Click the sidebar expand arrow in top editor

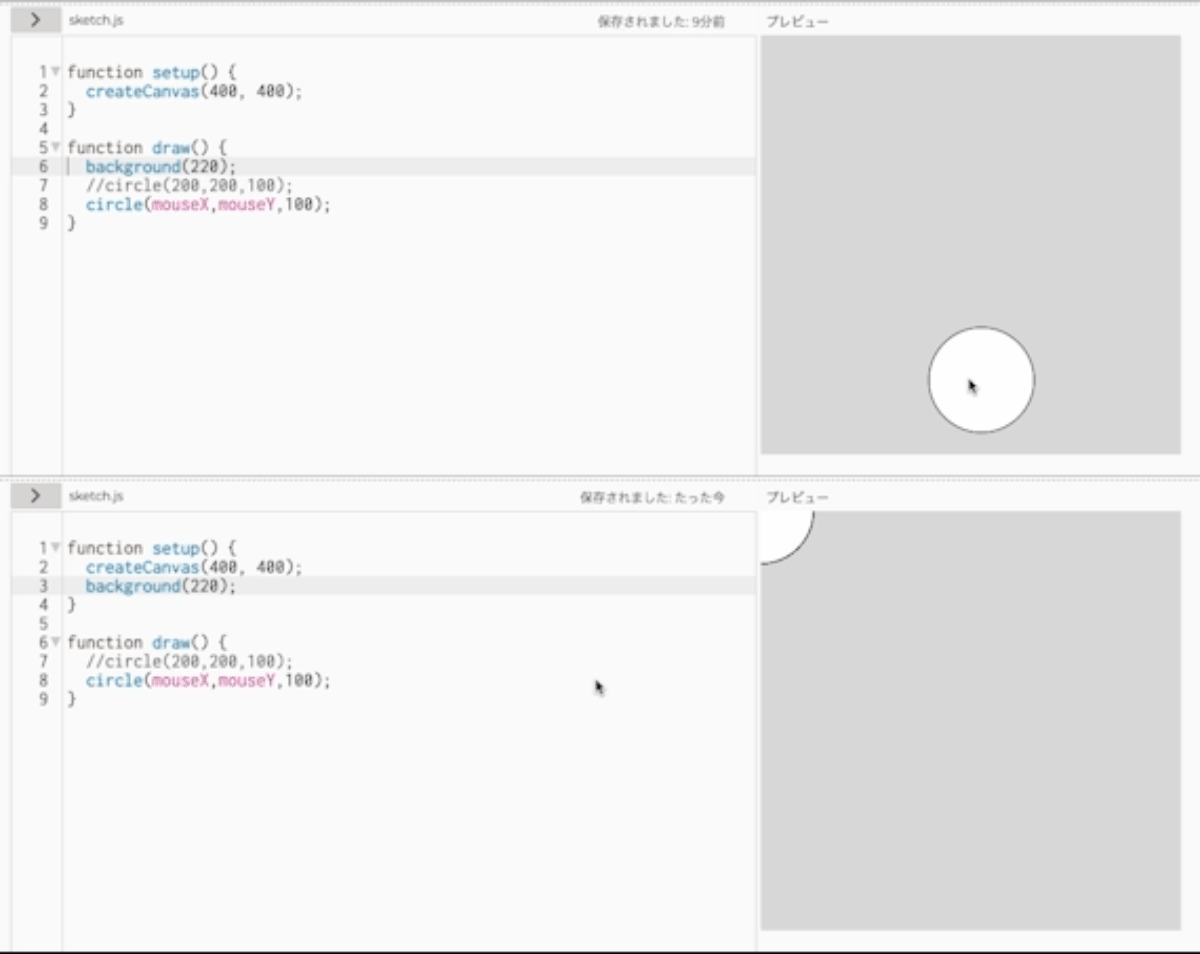(36, 19)
